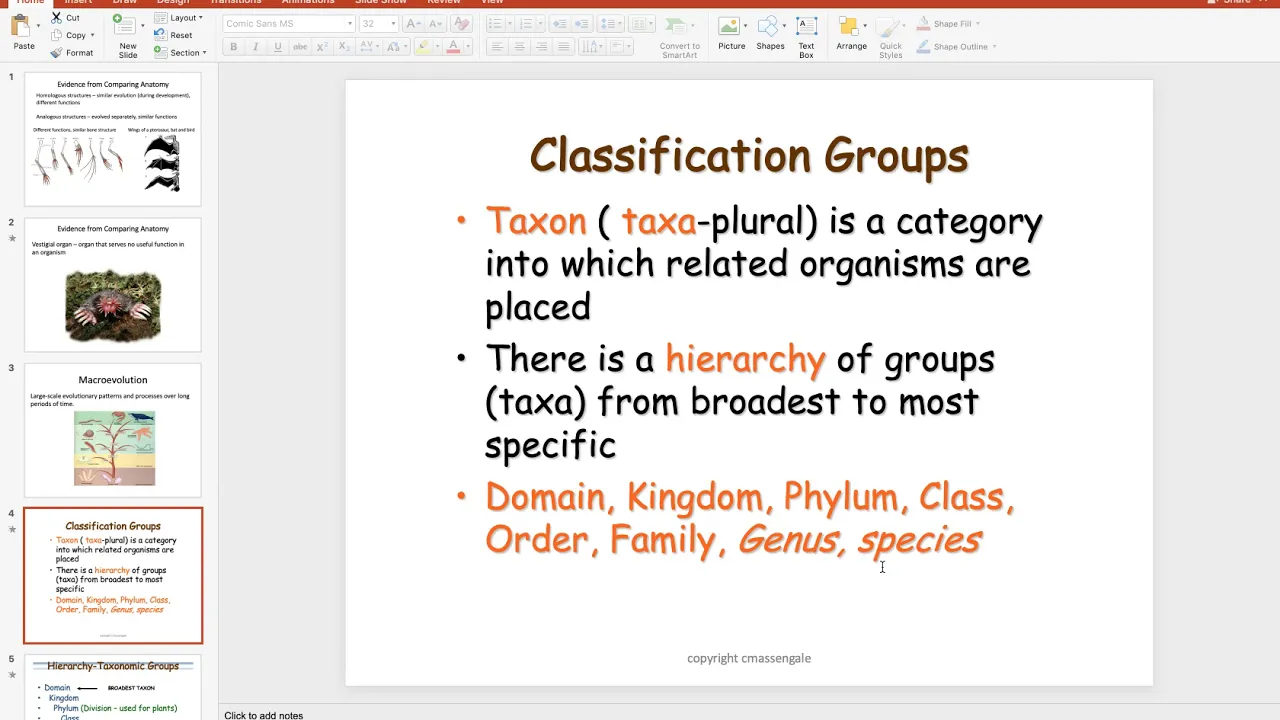
Task: Align text to the left
Action: [497, 47]
